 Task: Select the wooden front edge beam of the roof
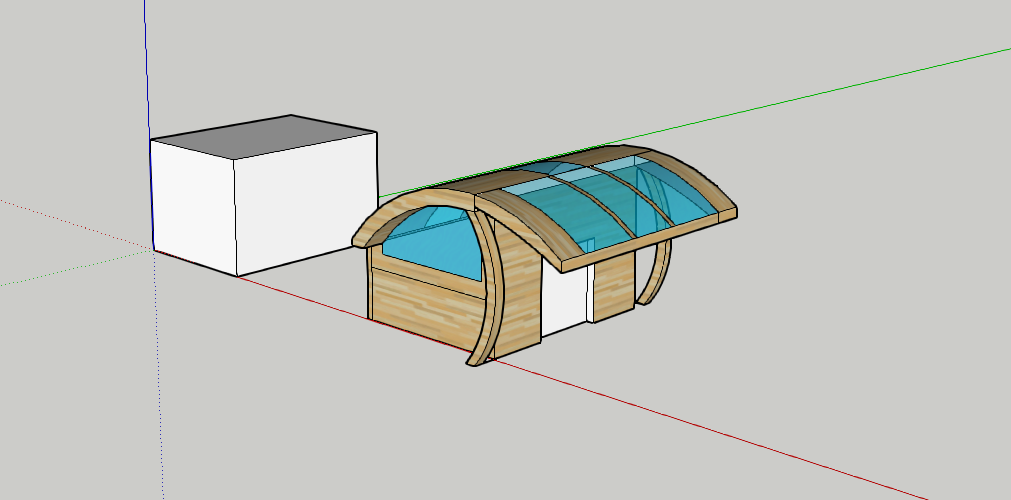(x=648, y=240)
